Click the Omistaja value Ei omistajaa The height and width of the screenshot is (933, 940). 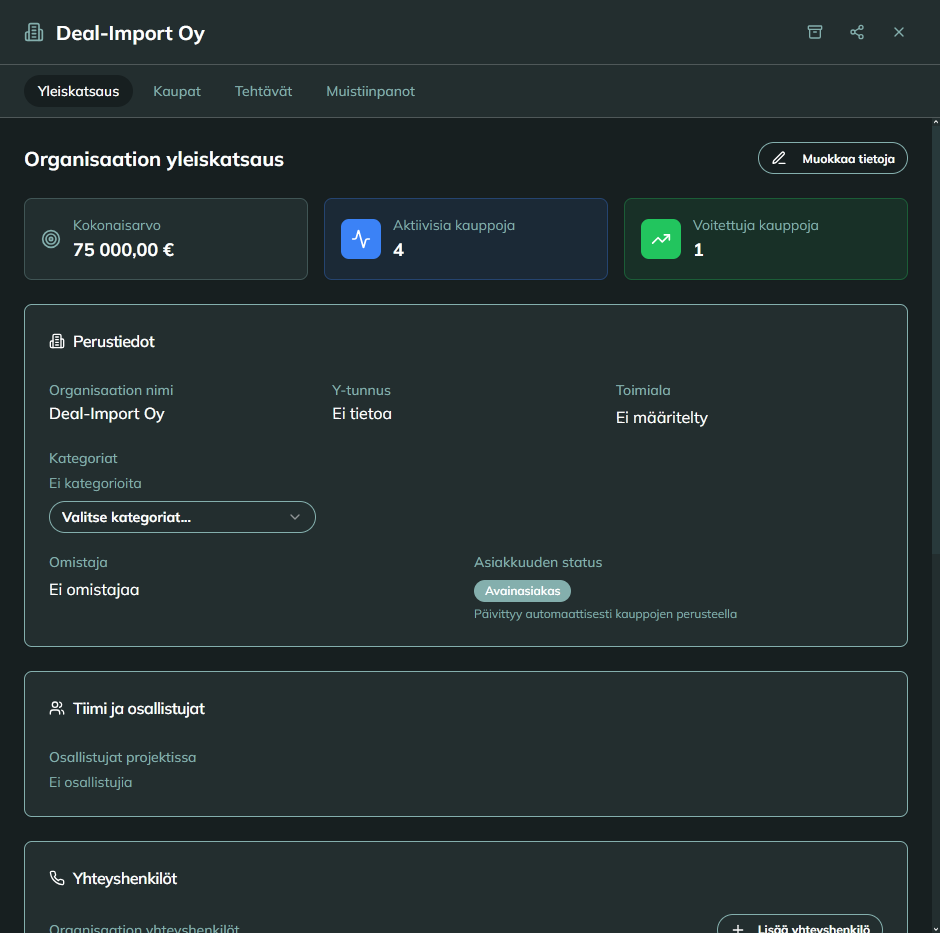tap(94, 589)
